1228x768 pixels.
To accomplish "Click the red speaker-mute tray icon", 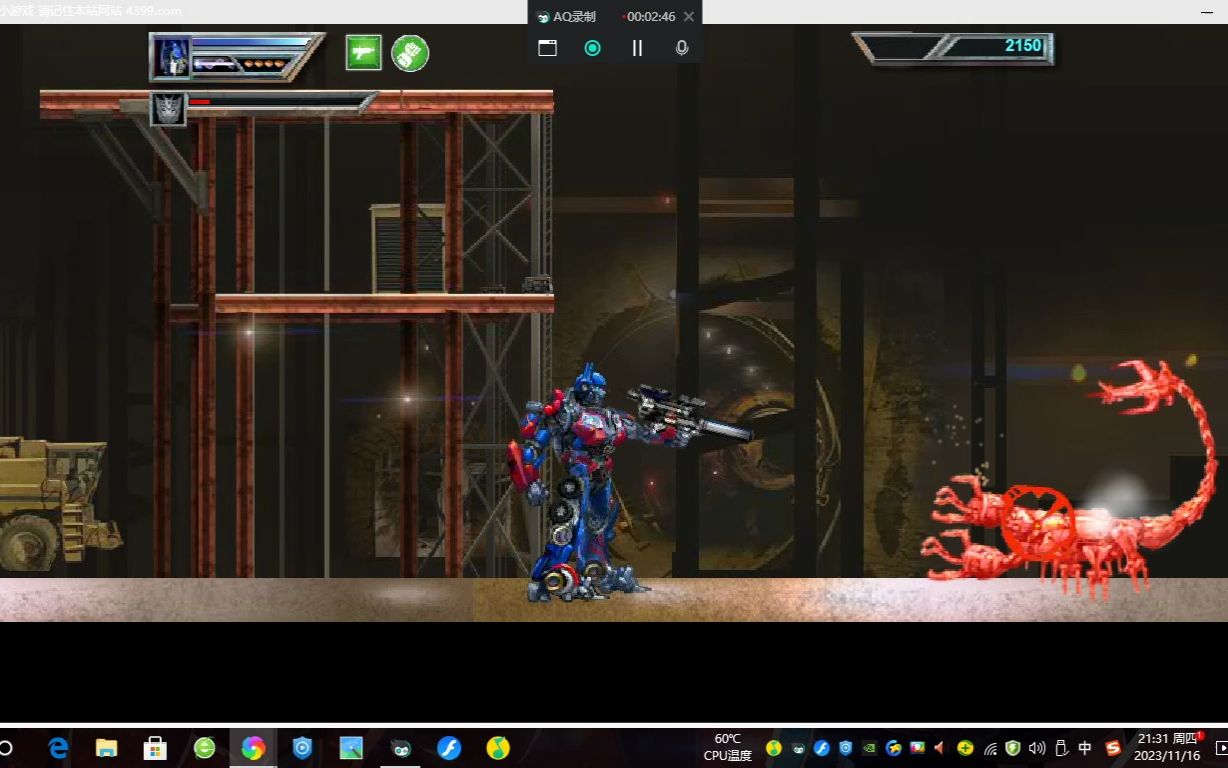I will point(940,747).
